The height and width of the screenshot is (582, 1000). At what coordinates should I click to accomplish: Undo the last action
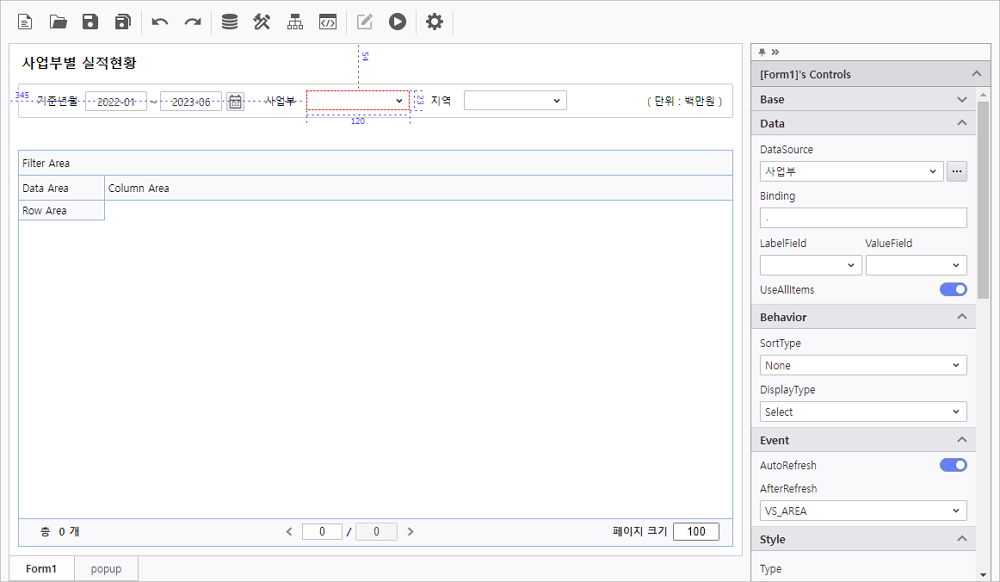(x=160, y=22)
